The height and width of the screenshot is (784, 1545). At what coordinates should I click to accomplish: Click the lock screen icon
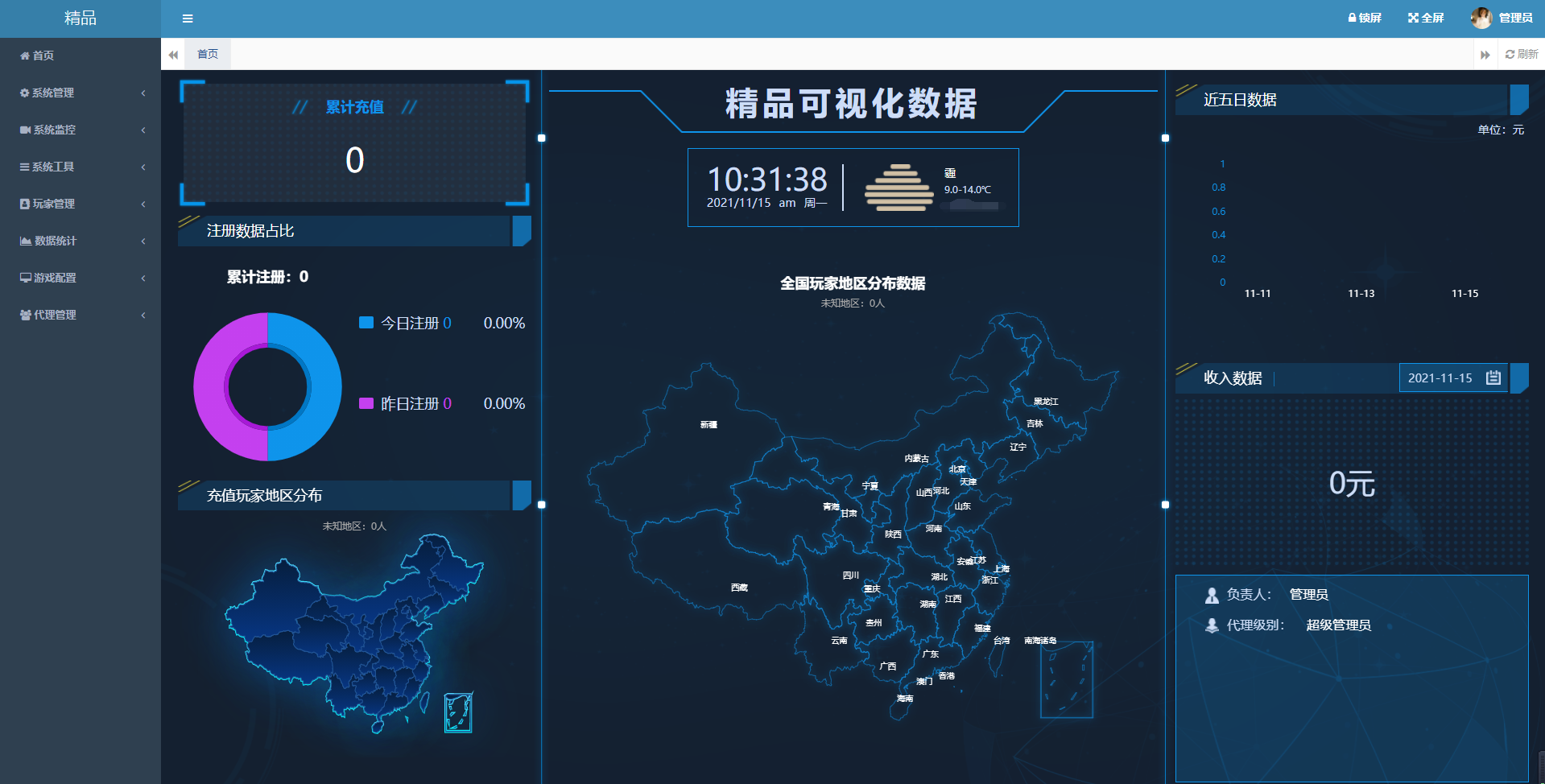[1353, 18]
